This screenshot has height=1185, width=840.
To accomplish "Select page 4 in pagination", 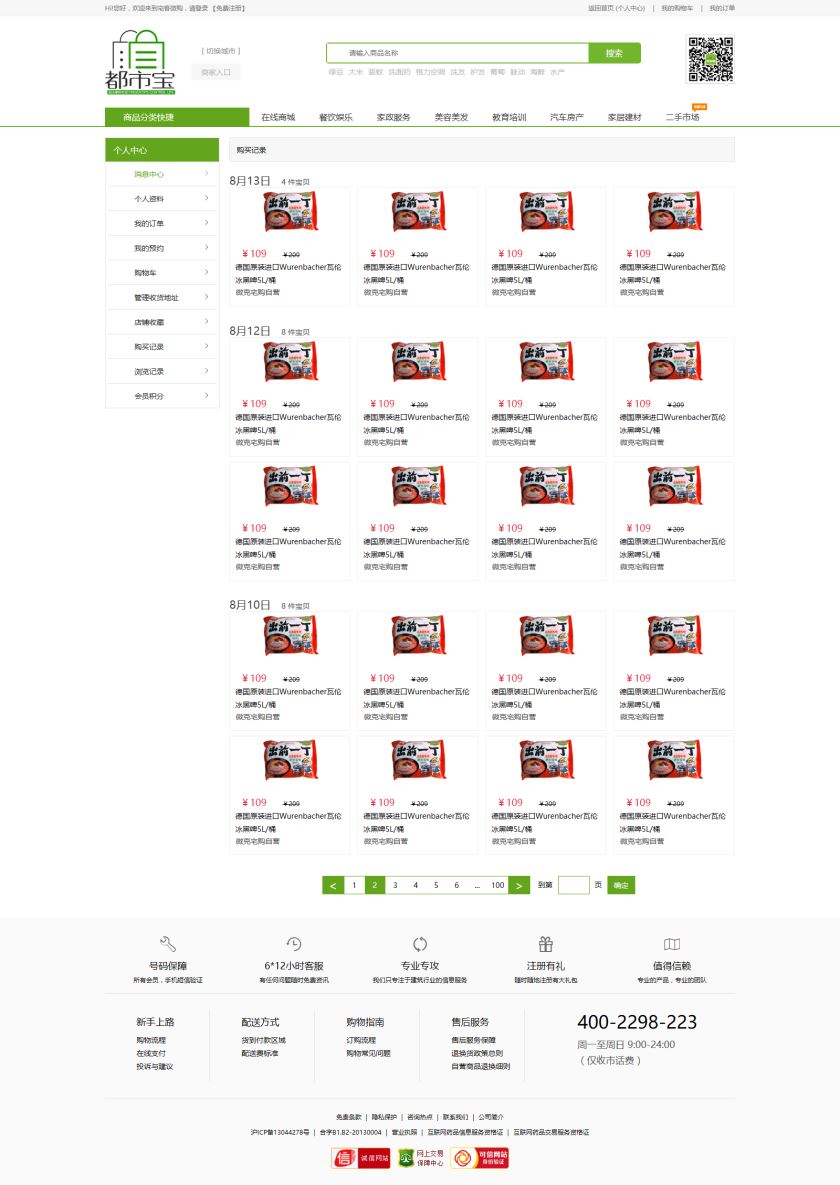I will pos(415,885).
